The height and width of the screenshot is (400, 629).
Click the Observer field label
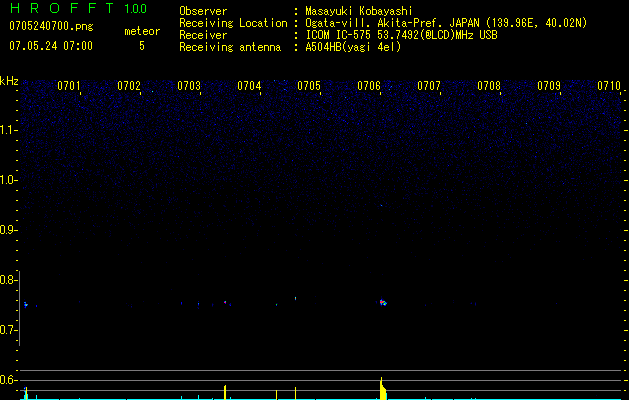(203, 11)
